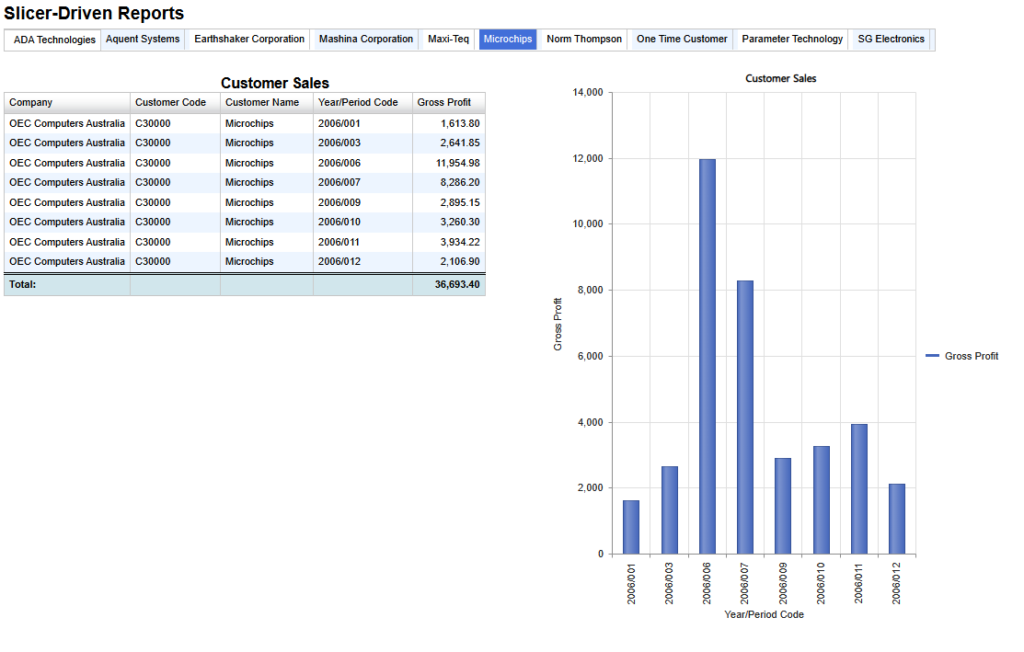
Task: Select the SG Electronics slicer
Action: (x=891, y=39)
